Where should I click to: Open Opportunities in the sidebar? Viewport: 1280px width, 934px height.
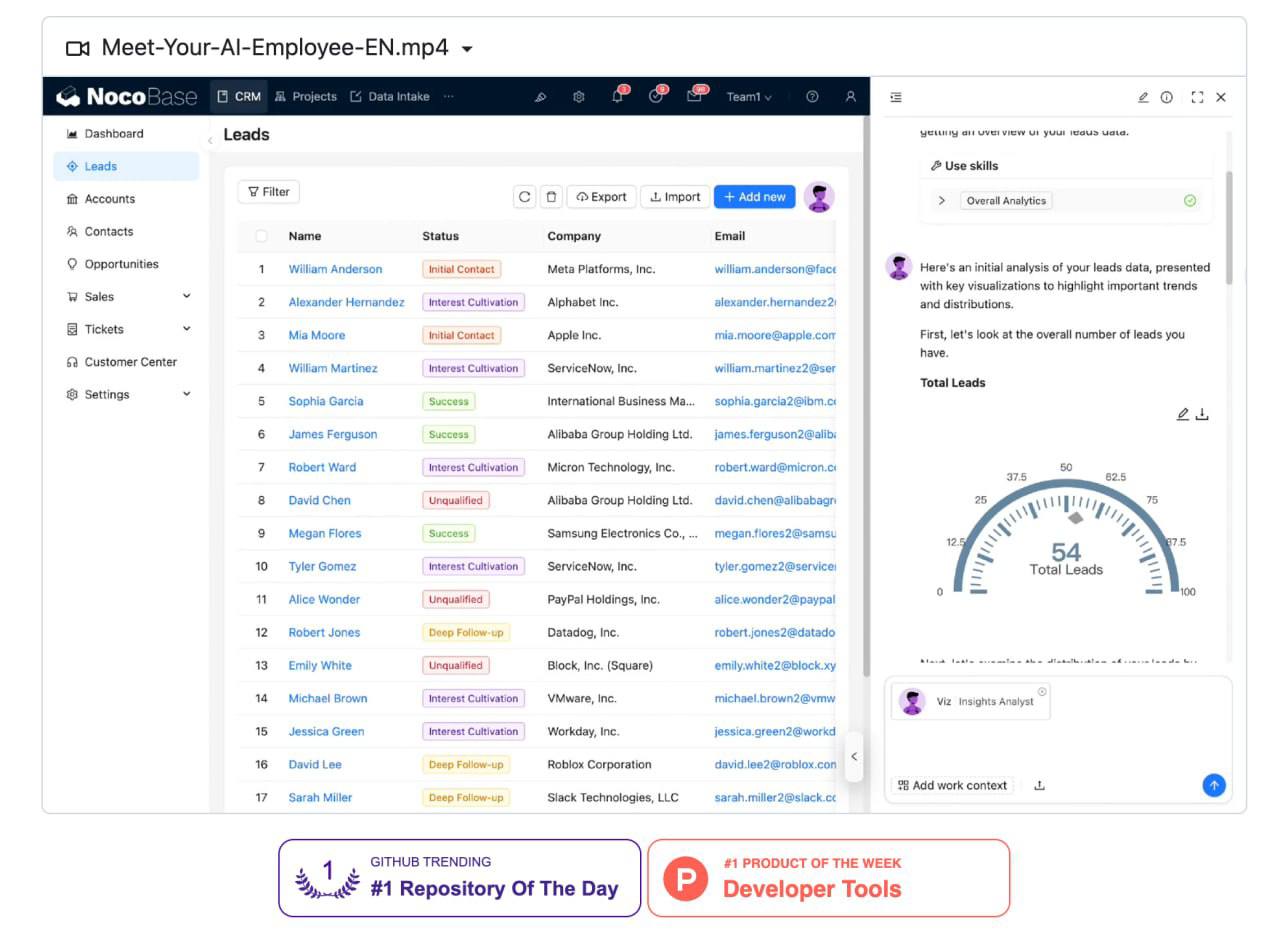[x=121, y=264]
